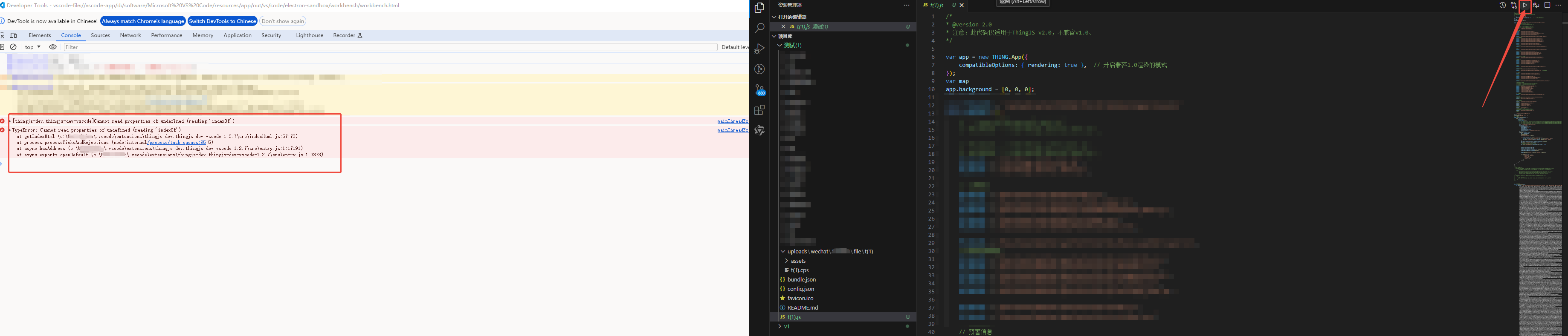The width and height of the screenshot is (1568, 336).
Task: Close t(1).js in open editors list
Action: pos(783,27)
